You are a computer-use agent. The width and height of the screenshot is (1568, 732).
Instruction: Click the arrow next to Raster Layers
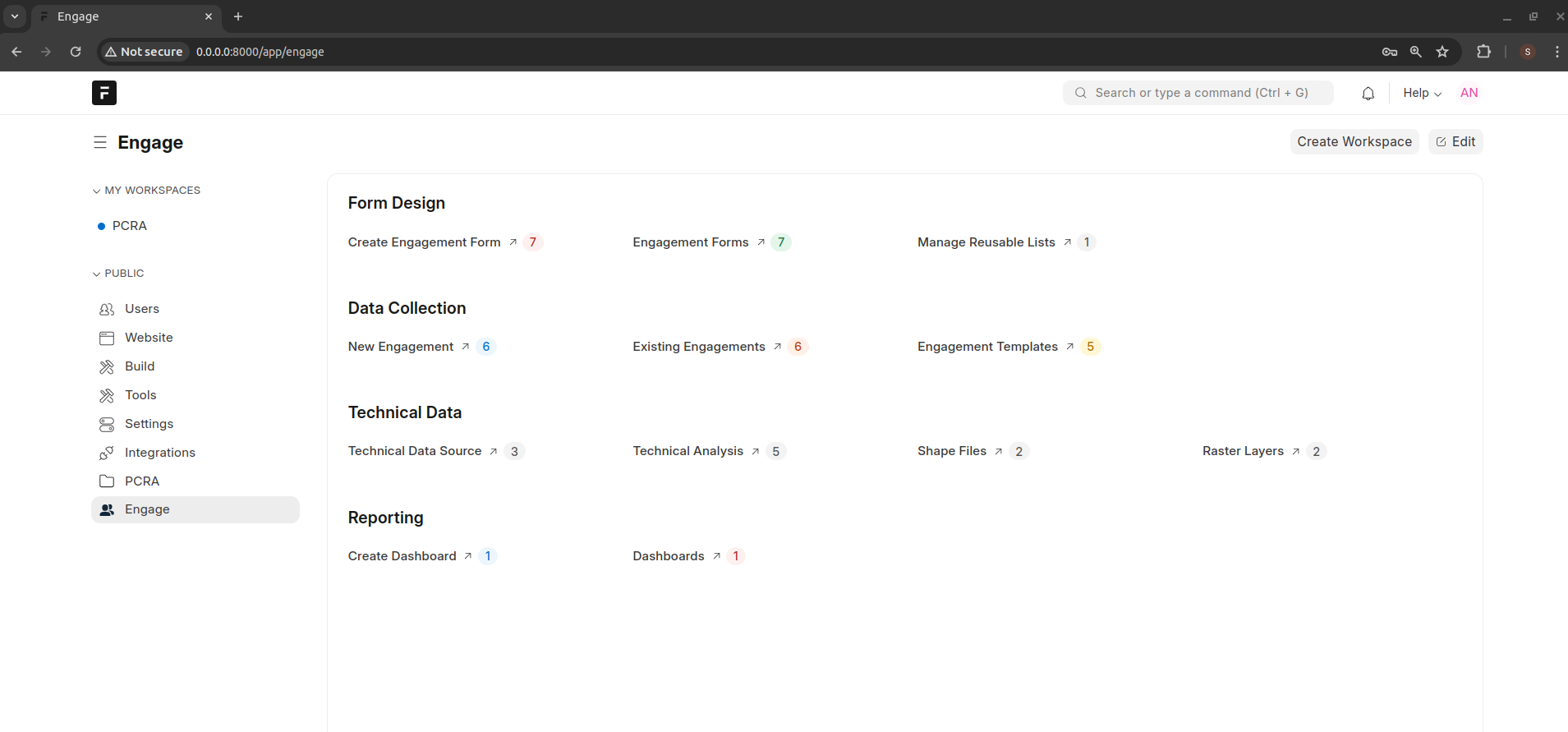tap(1295, 451)
